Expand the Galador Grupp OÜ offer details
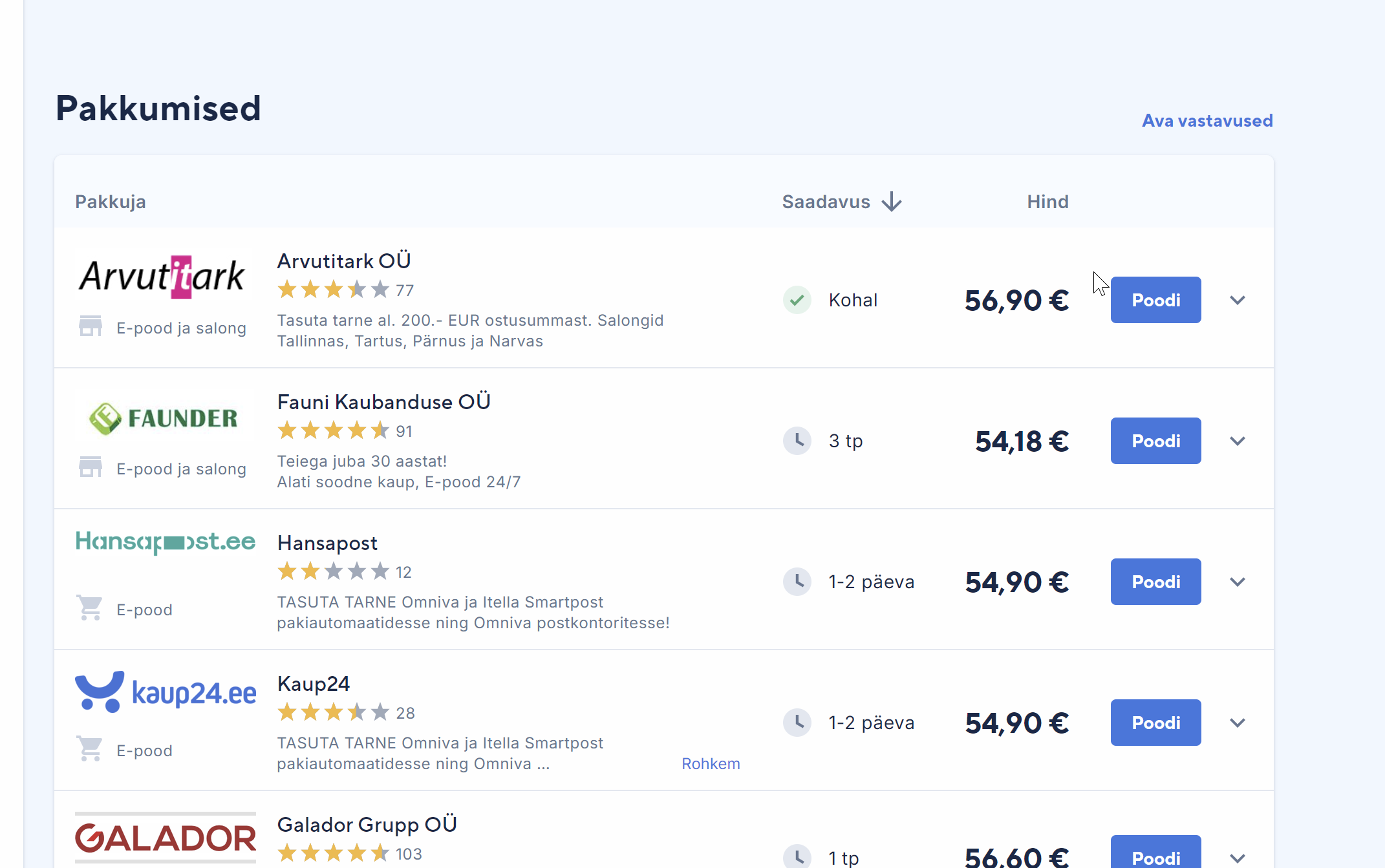This screenshot has width=1385, height=868. pos(1238,858)
